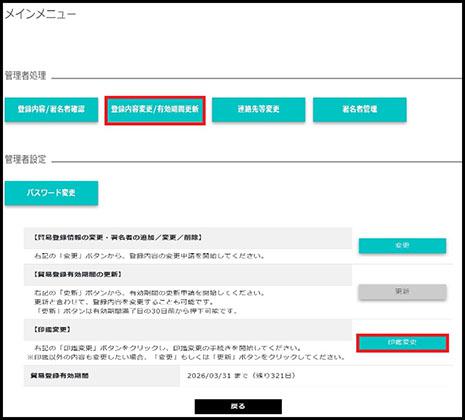This screenshot has height=420, width=465.
Task: Click the パスワード変更 button
Action: 51,193
